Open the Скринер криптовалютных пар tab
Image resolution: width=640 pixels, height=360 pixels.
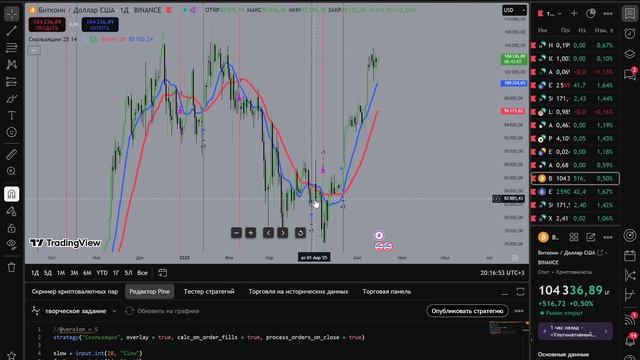pos(75,291)
